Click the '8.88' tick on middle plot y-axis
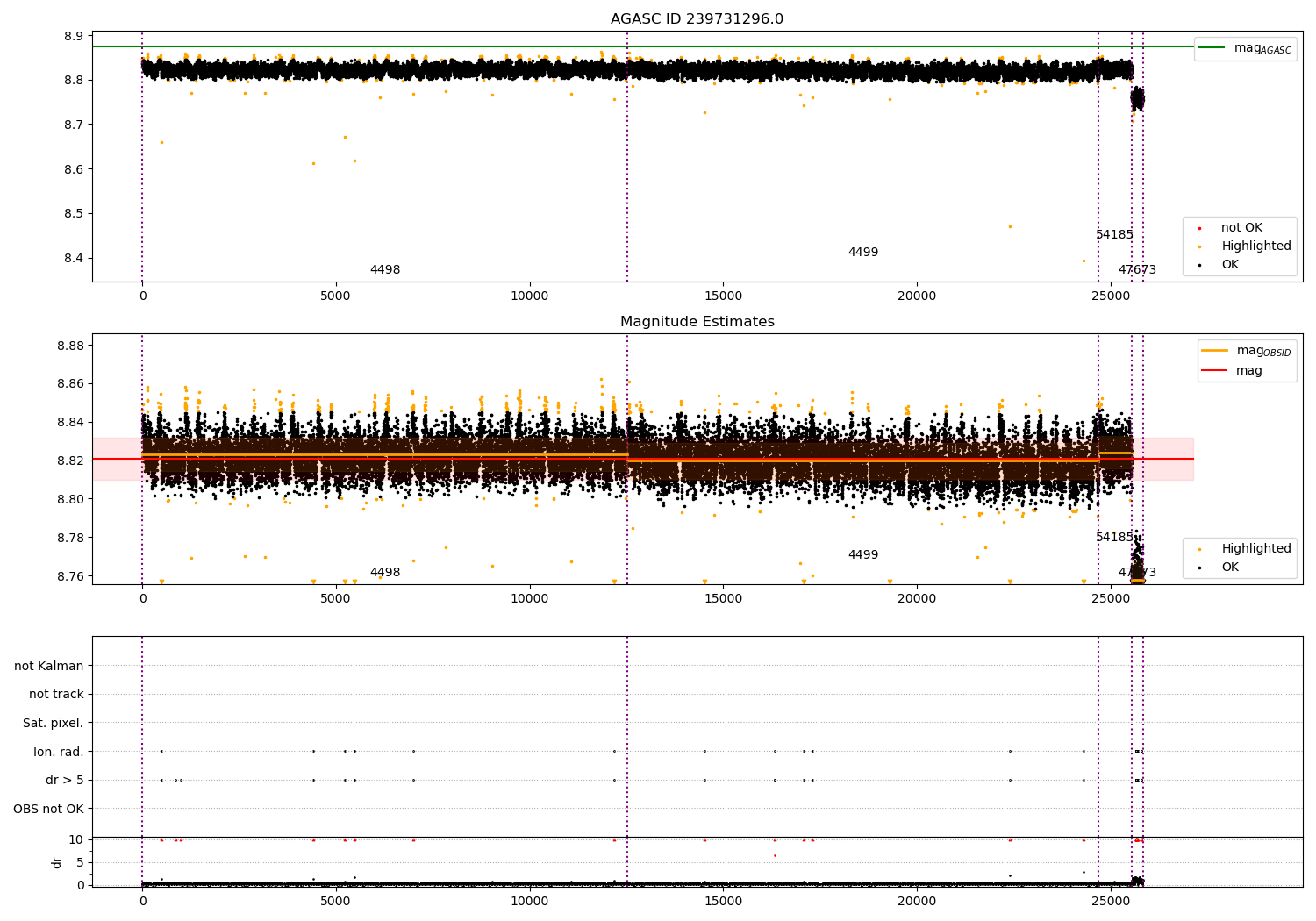The height and width of the screenshot is (921, 1316). [70, 346]
